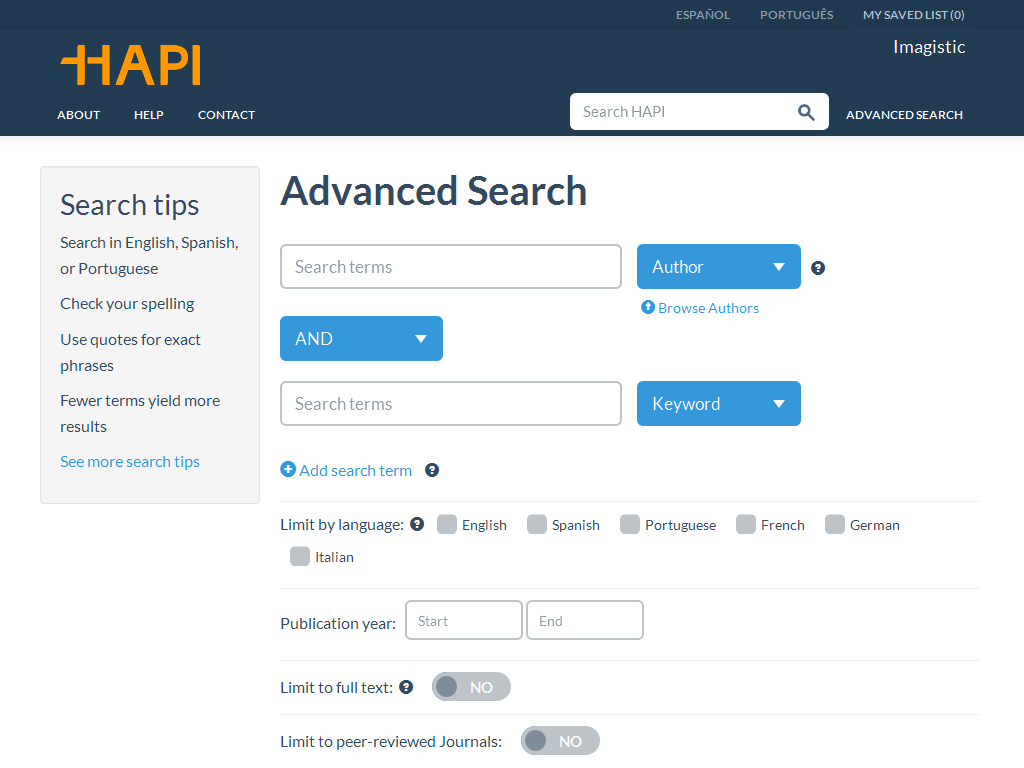The image size is (1024, 768).
Task: Click the help icon beside Add search term
Action: [x=431, y=470]
